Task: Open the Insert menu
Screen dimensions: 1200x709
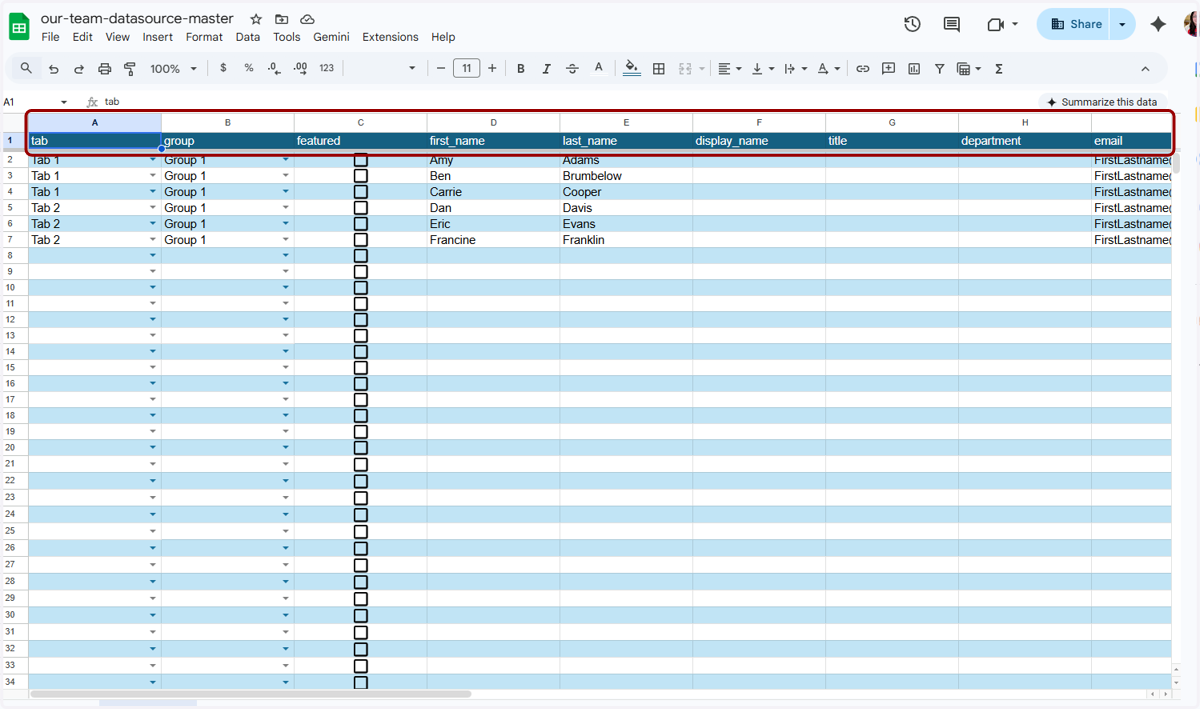Action: pyautogui.click(x=157, y=37)
